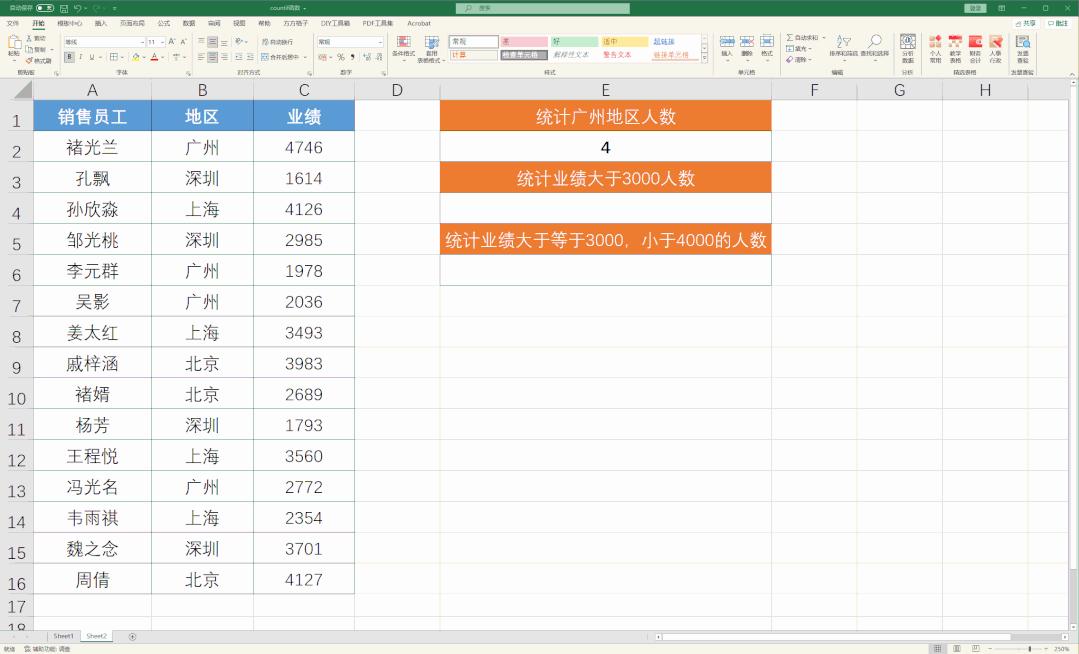
Task: Expand the fill color dropdown arrow
Action: tap(144, 56)
